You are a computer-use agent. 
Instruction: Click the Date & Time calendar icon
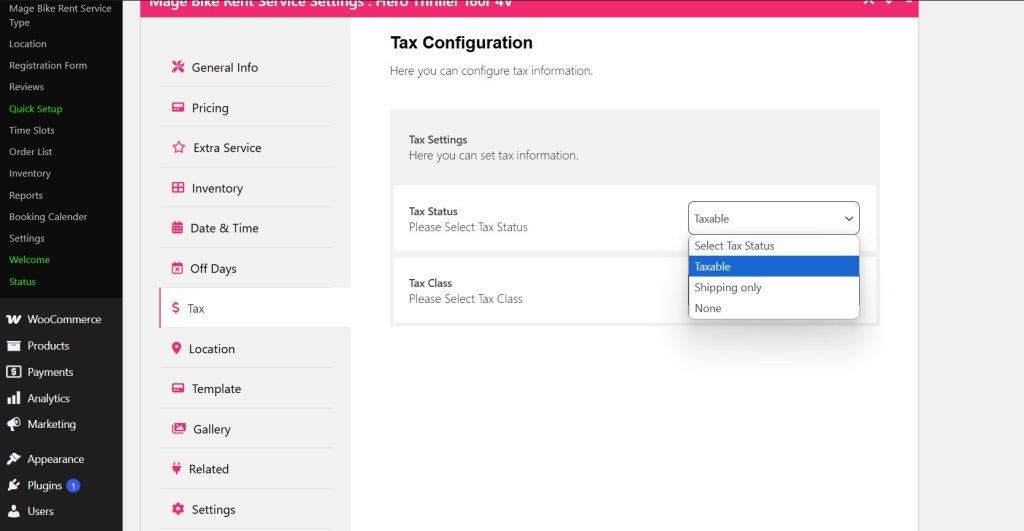[x=178, y=228]
